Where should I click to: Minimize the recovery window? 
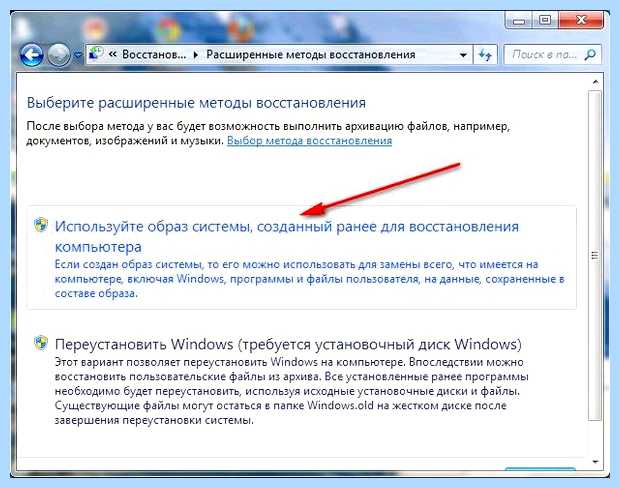click(519, 19)
